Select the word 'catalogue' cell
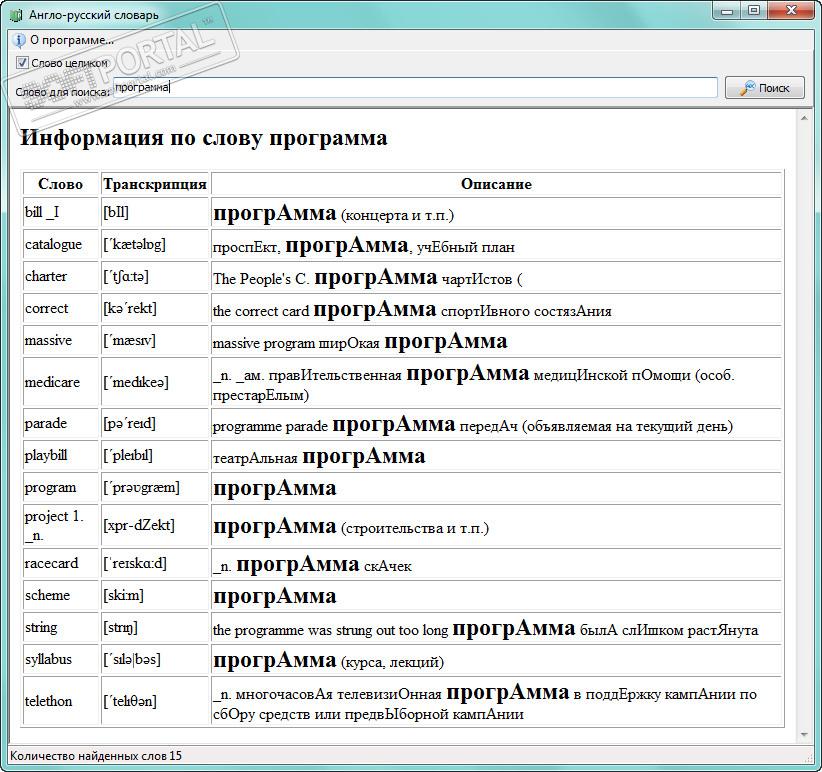The height and width of the screenshot is (772, 822). coord(61,245)
